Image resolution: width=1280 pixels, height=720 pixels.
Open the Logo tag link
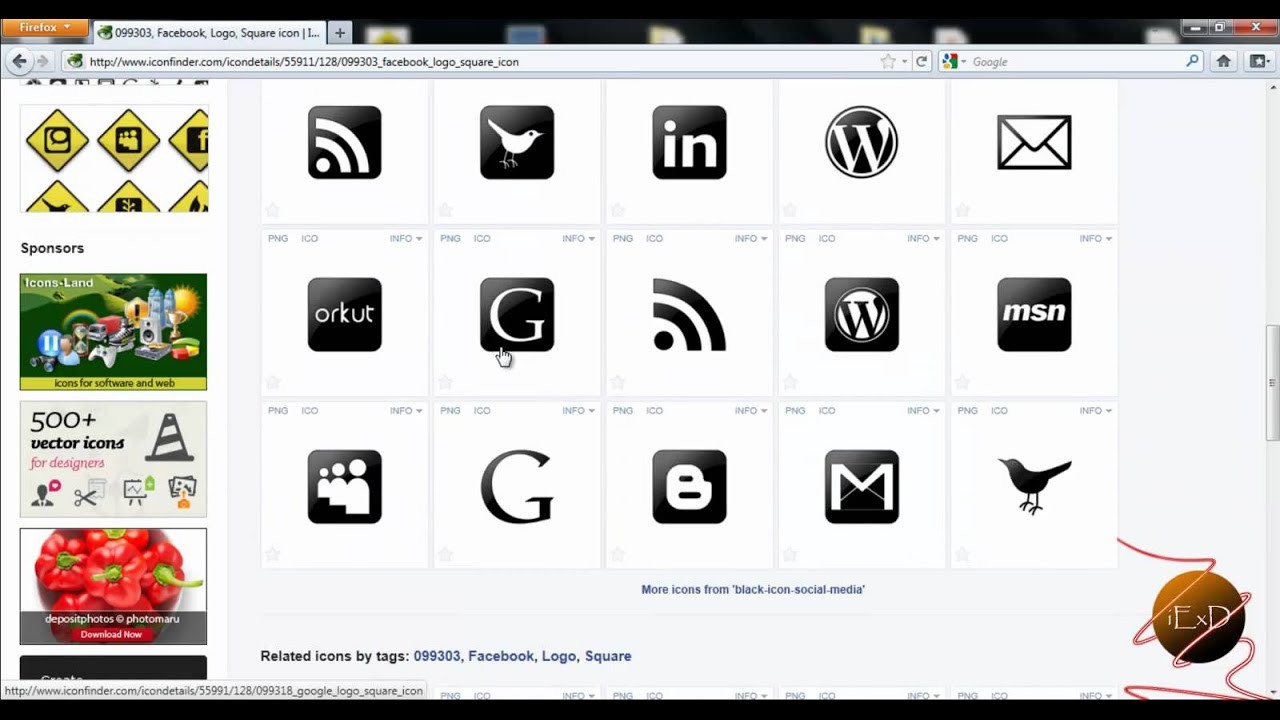pos(559,656)
